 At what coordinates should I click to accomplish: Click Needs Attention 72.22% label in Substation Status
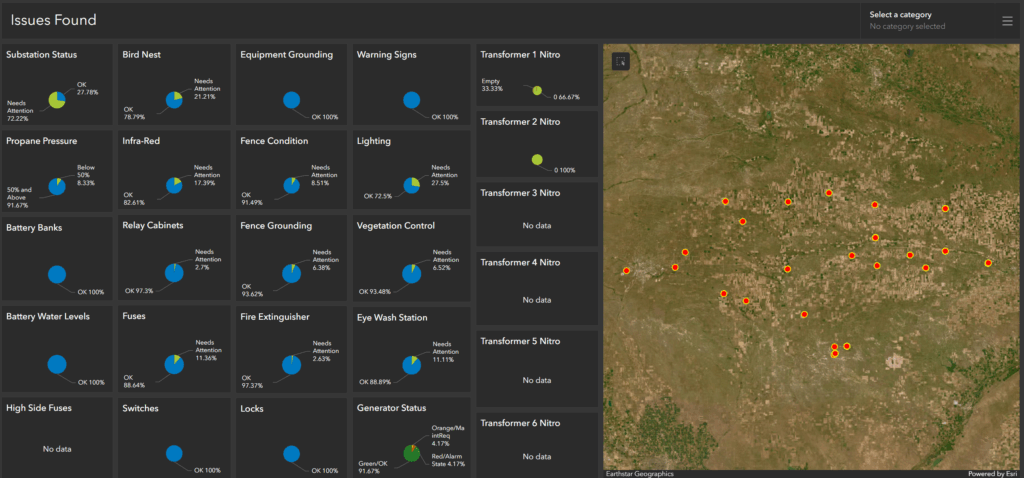22,111
